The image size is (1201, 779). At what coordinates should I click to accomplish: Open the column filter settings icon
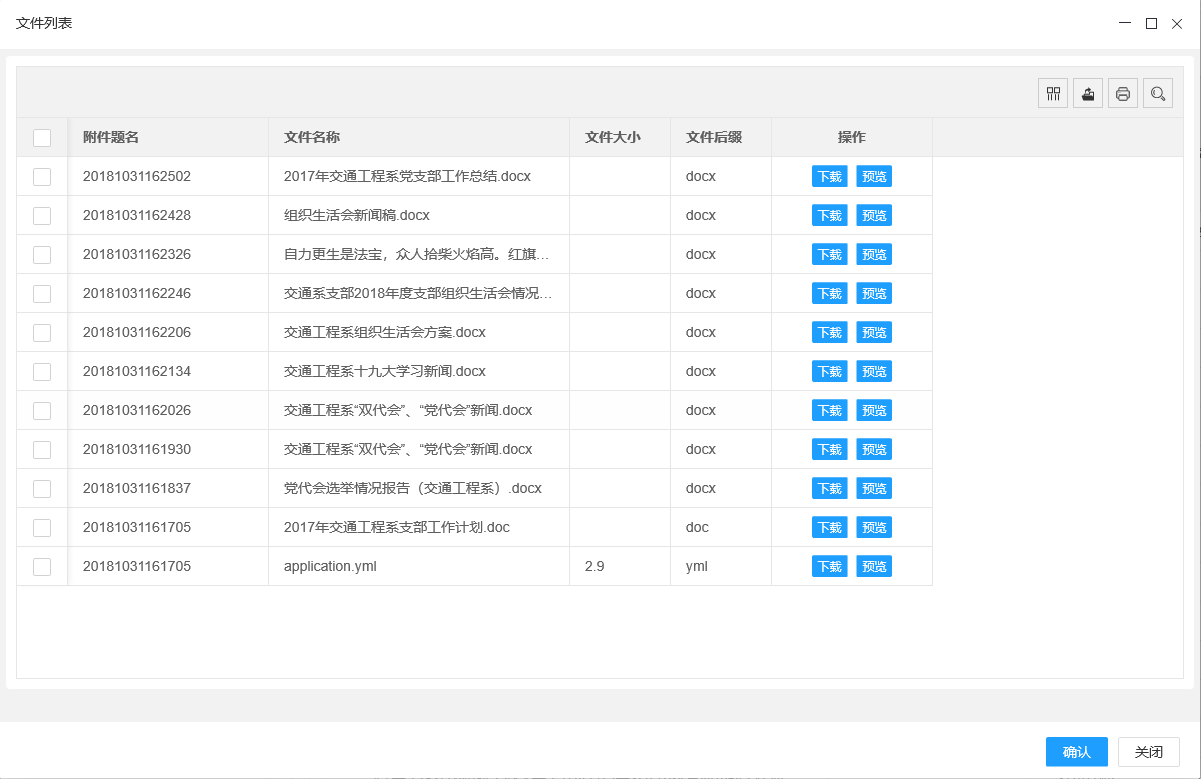[x=1053, y=94]
